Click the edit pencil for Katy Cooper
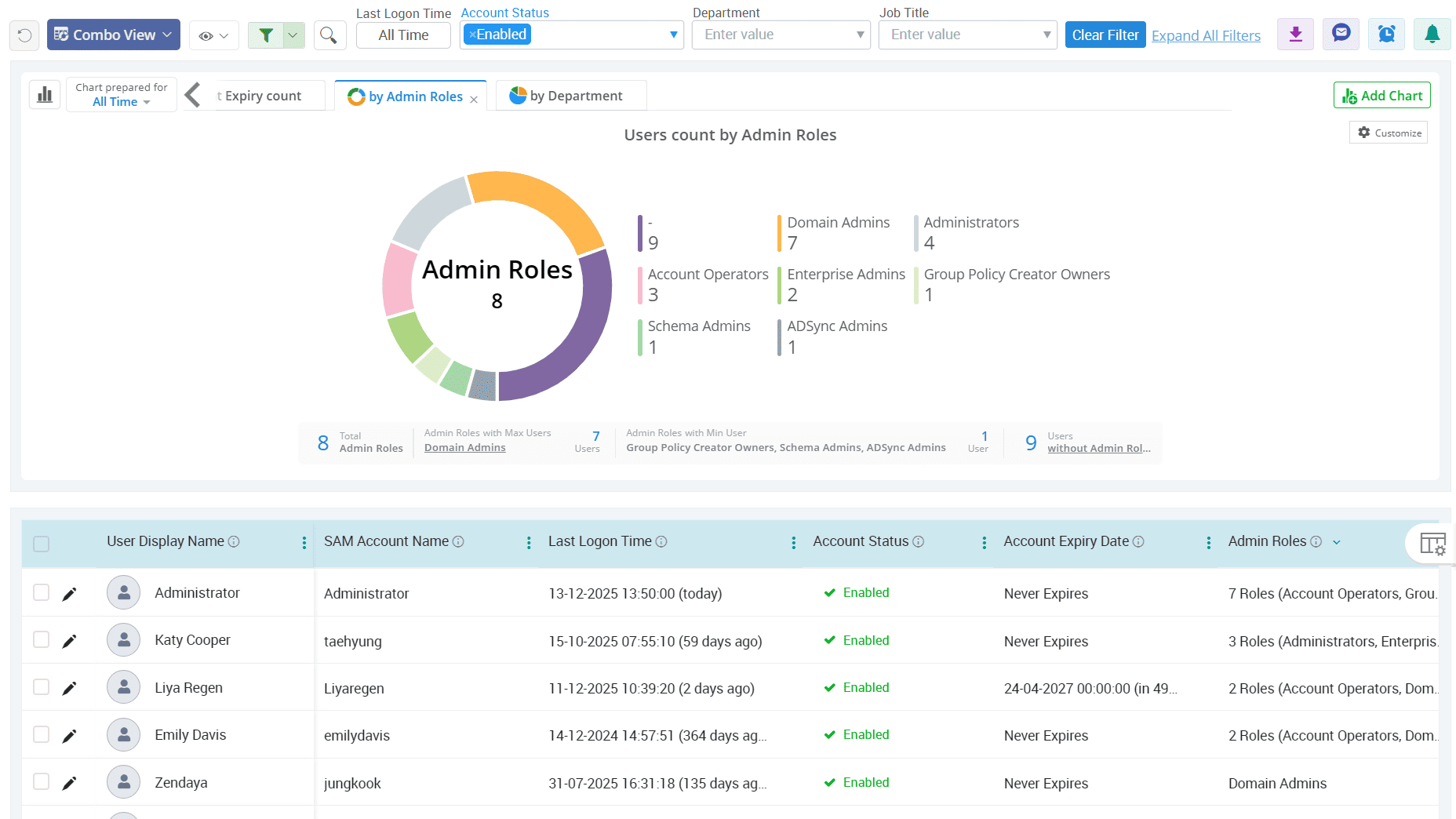 69,641
